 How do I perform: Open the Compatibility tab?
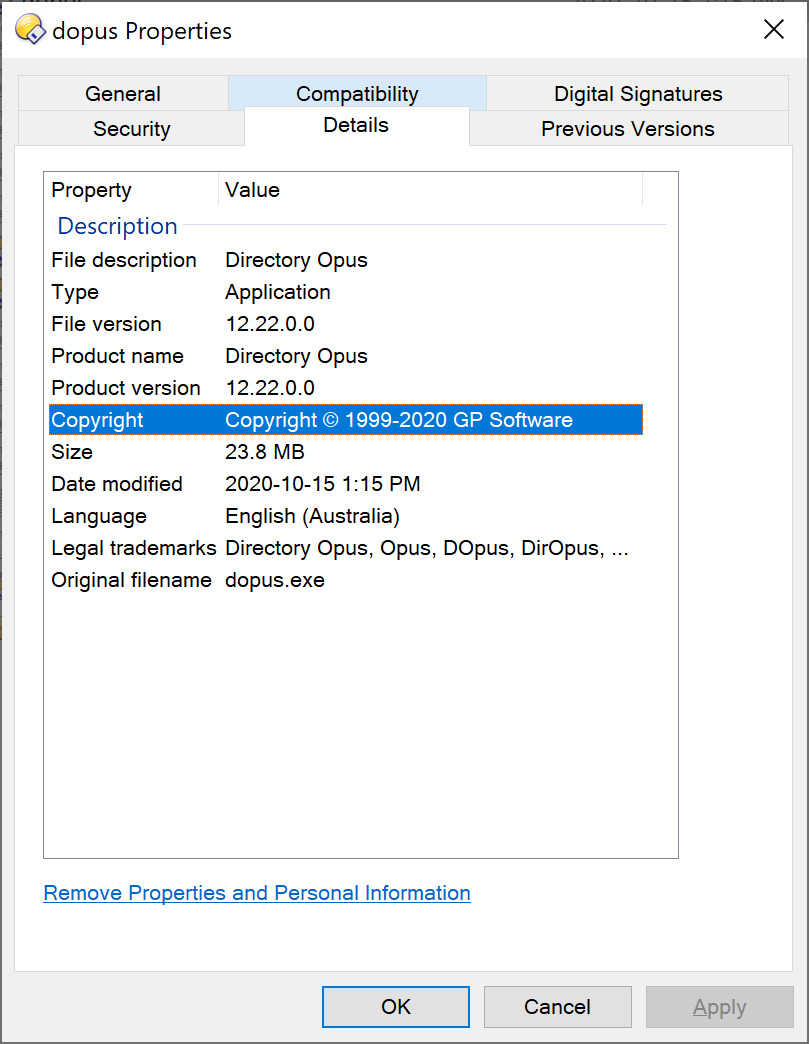(x=357, y=93)
